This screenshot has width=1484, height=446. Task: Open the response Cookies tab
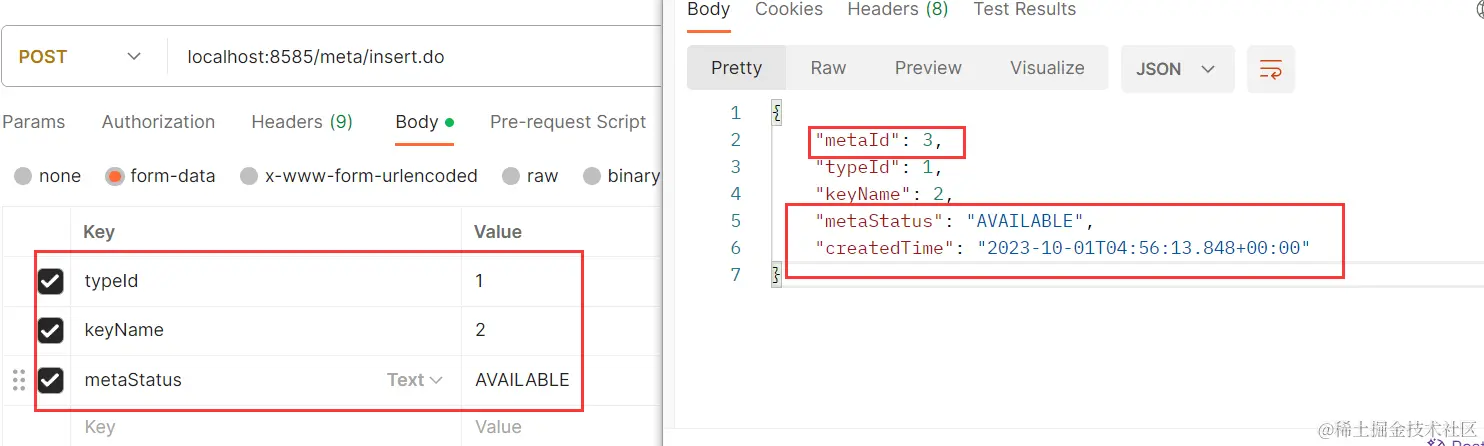(789, 10)
